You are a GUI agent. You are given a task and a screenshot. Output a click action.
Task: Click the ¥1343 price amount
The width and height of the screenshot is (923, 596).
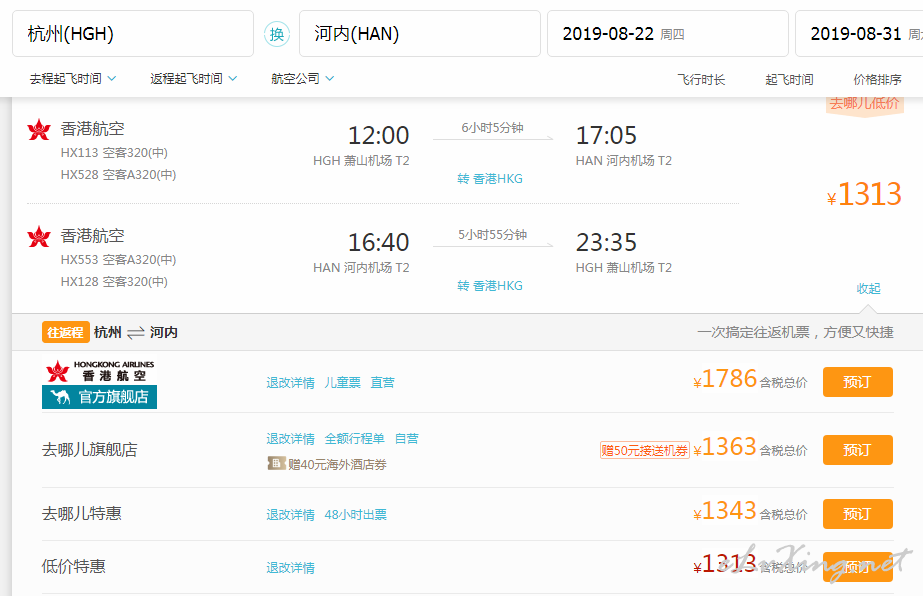pyautogui.click(x=725, y=511)
